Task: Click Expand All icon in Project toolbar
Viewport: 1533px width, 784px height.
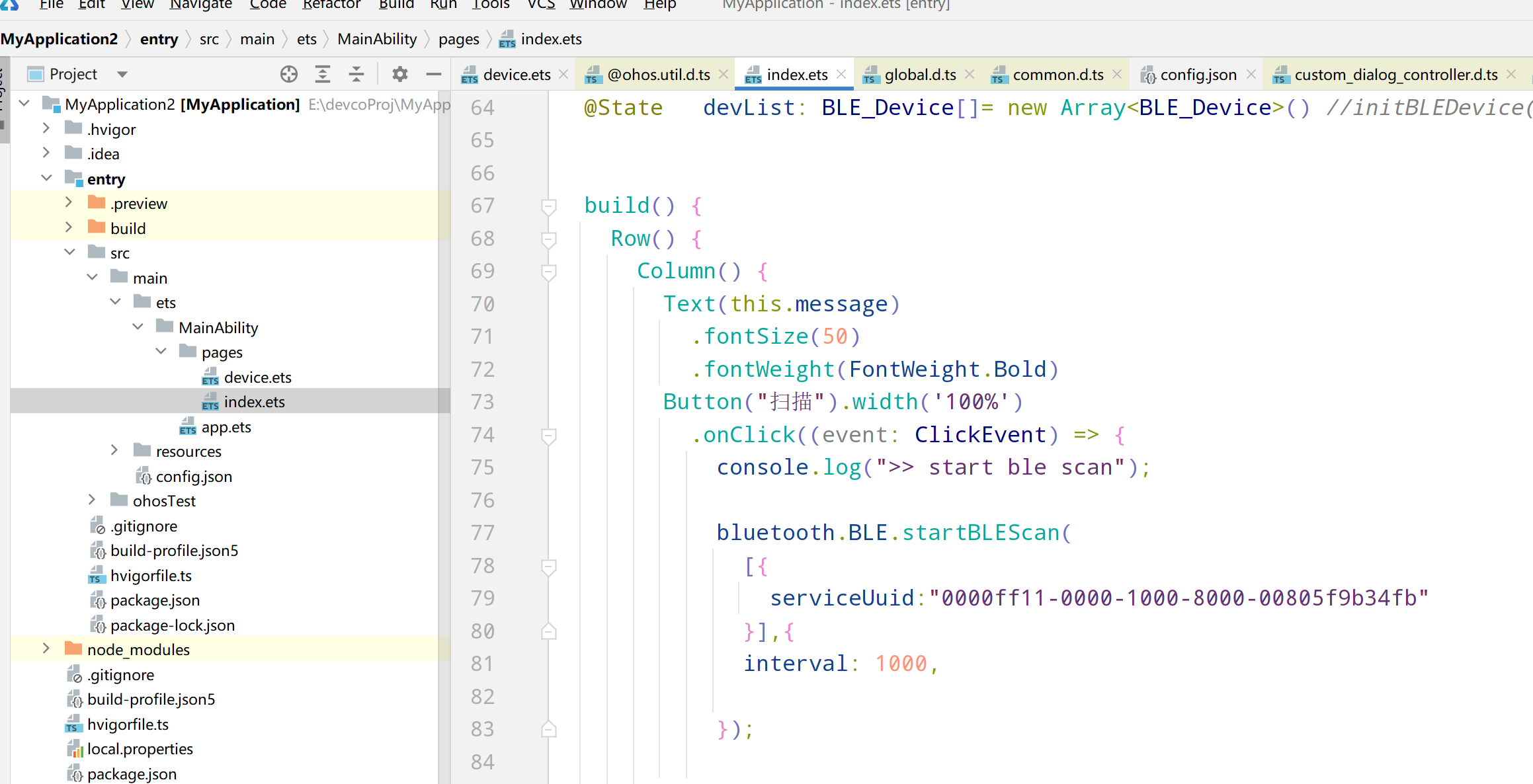Action: point(322,74)
